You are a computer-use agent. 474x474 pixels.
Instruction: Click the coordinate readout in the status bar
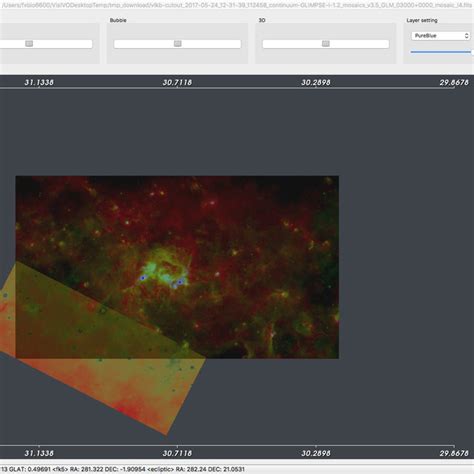tap(122, 469)
